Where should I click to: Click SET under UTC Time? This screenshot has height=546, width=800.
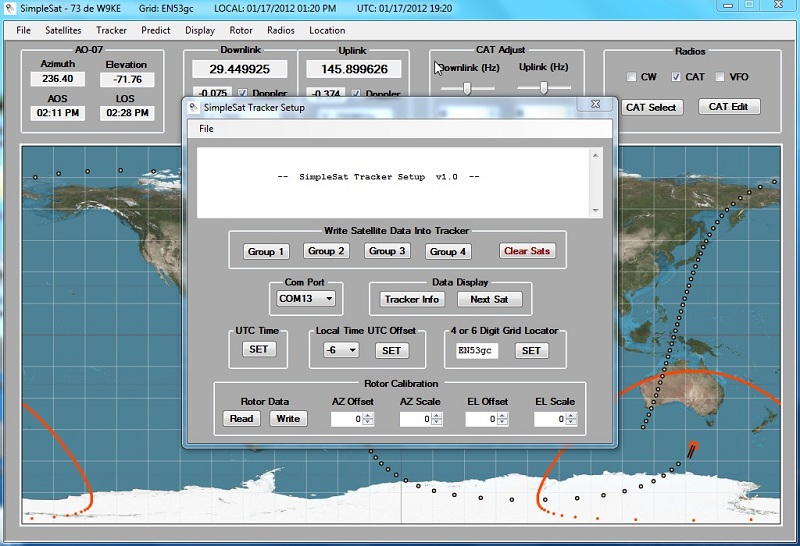pyautogui.click(x=259, y=349)
